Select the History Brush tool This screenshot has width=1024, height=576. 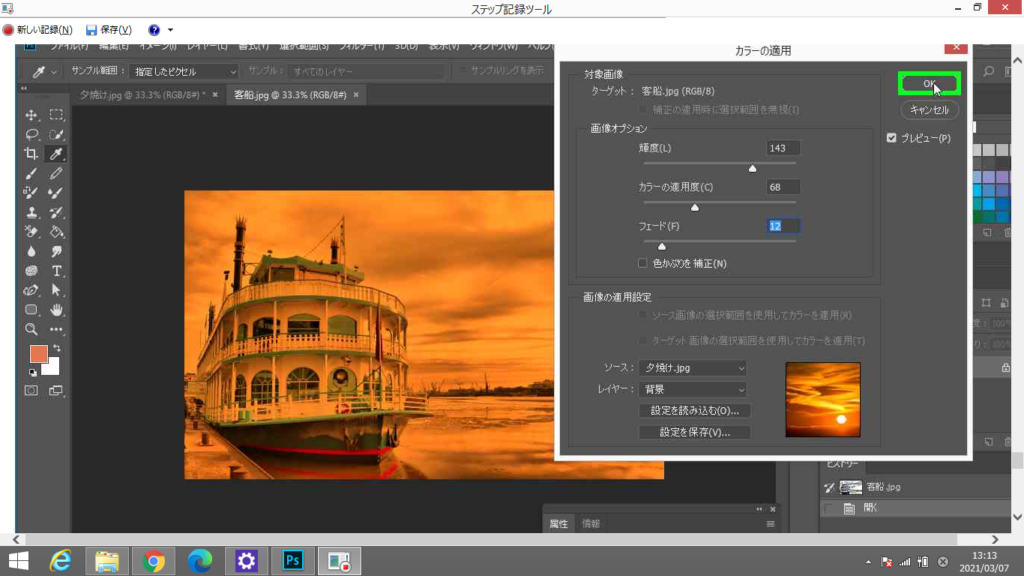56,212
